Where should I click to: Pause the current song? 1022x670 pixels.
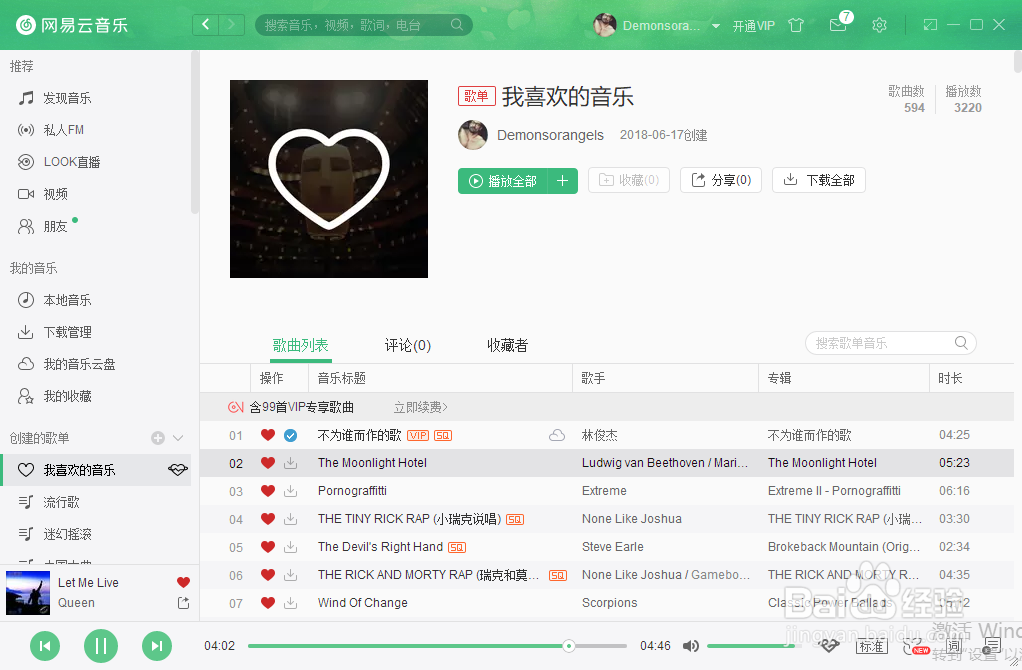(101, 646)
